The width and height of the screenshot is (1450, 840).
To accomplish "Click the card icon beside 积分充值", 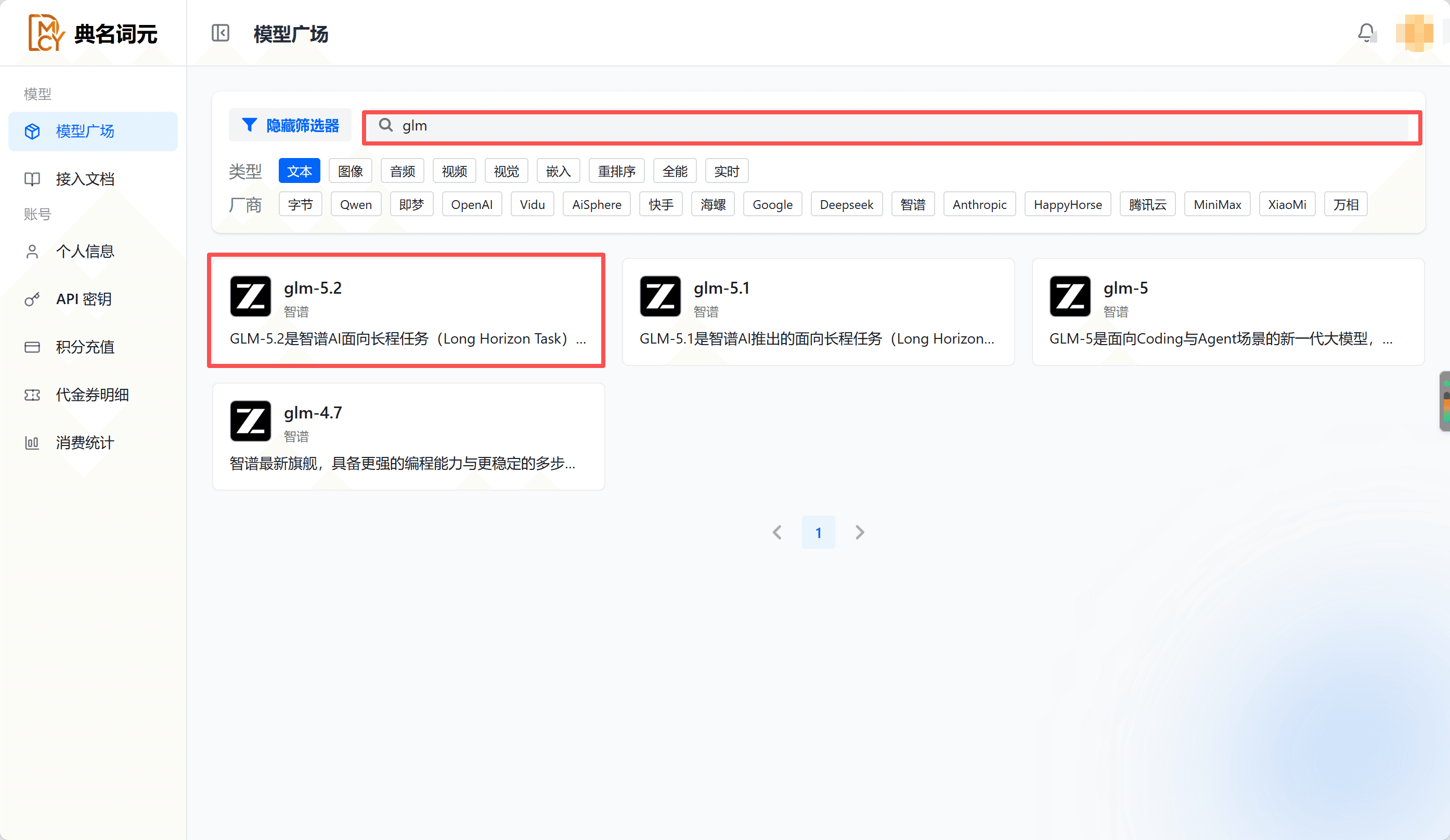I will click(x=32, y=347).
